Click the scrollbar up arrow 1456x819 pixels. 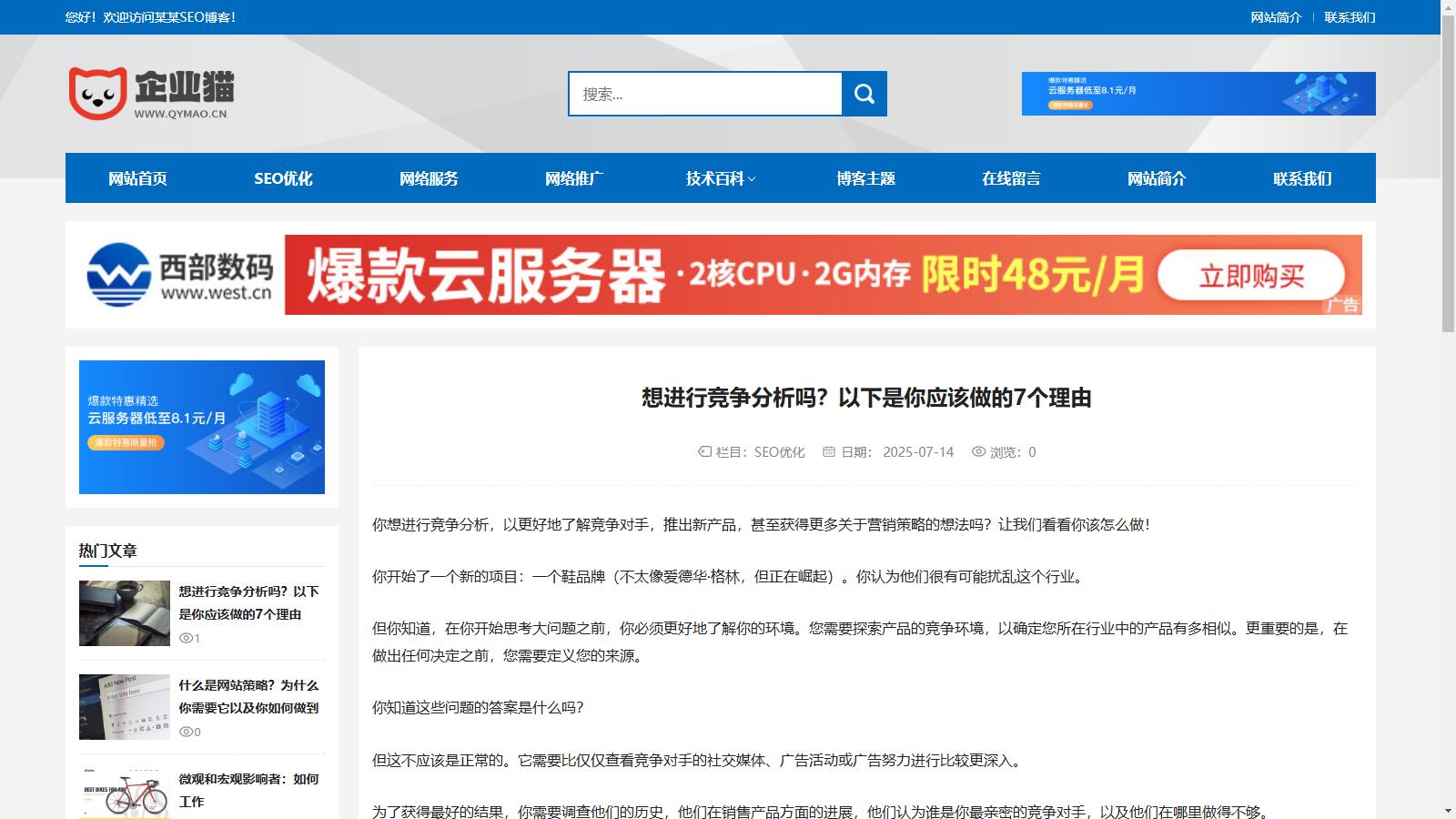tap(1448, 7)
